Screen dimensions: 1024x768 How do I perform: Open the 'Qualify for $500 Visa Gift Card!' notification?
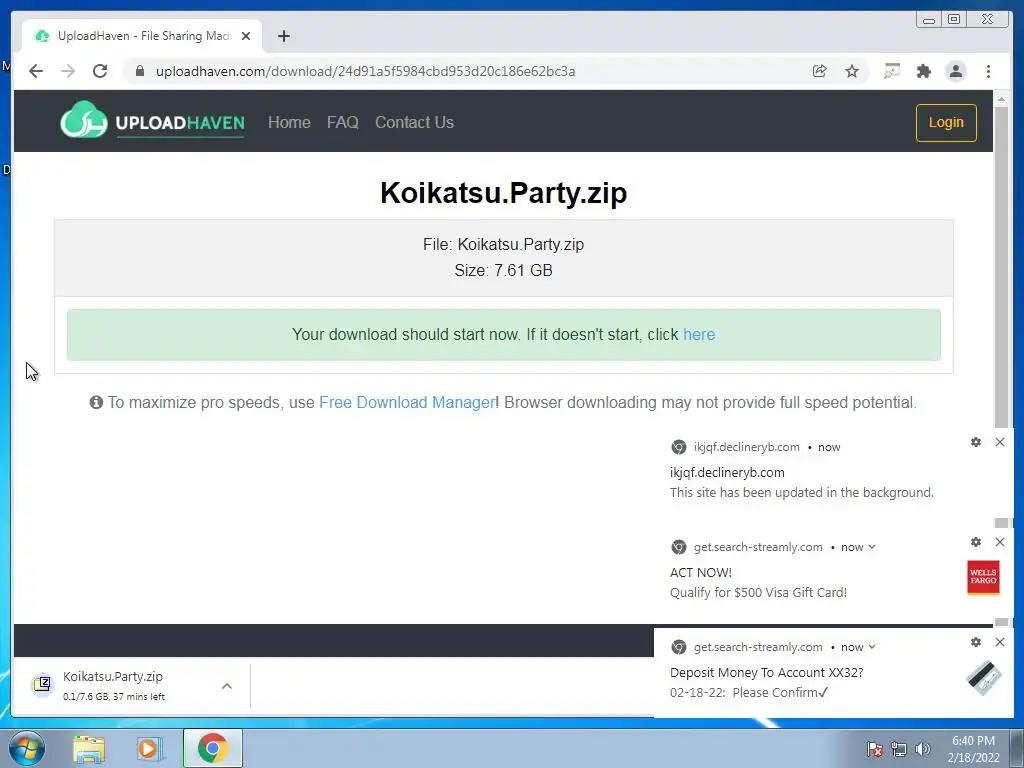[758, 592]
